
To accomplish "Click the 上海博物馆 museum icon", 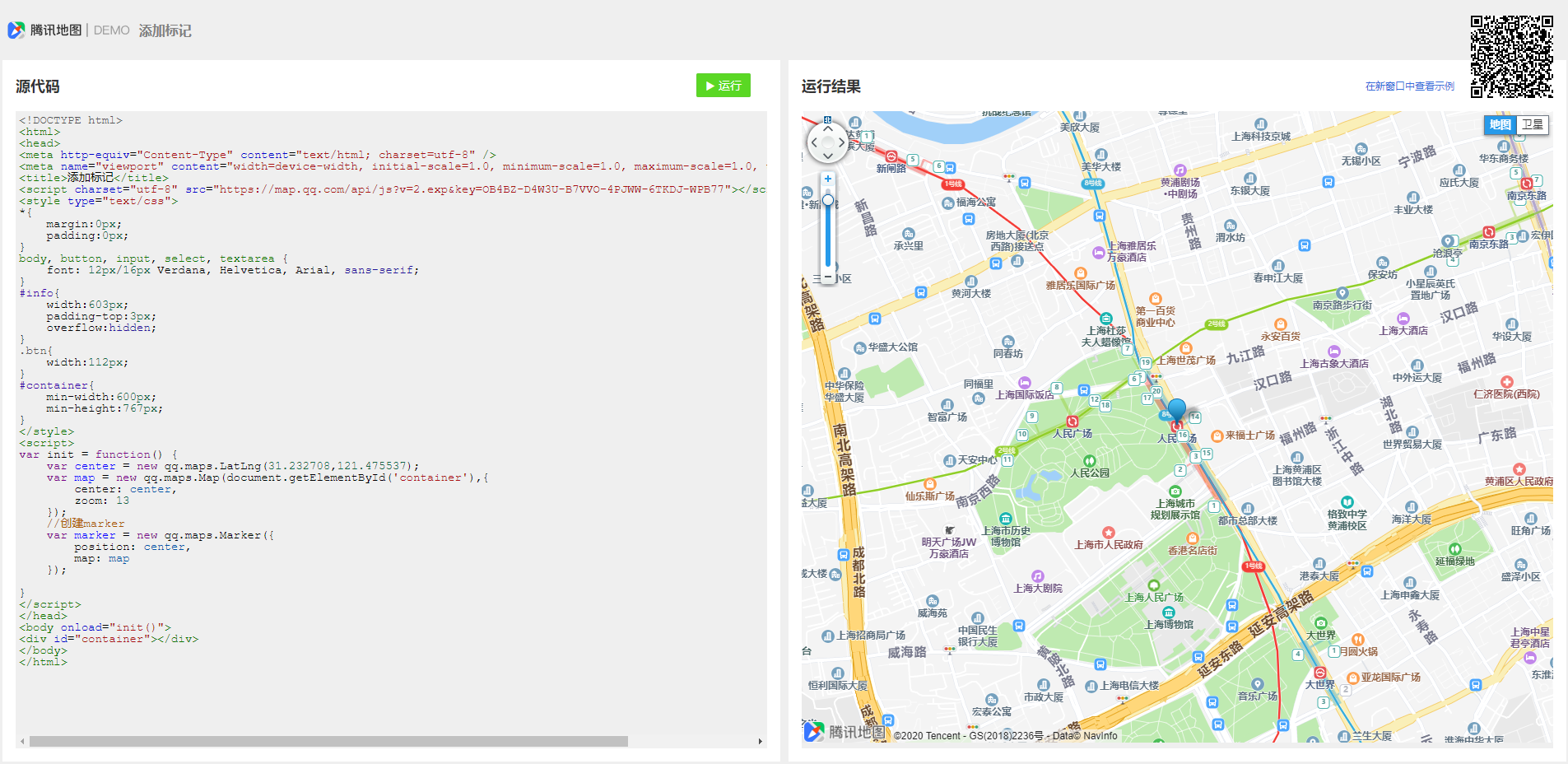I will coord(1168,613).
